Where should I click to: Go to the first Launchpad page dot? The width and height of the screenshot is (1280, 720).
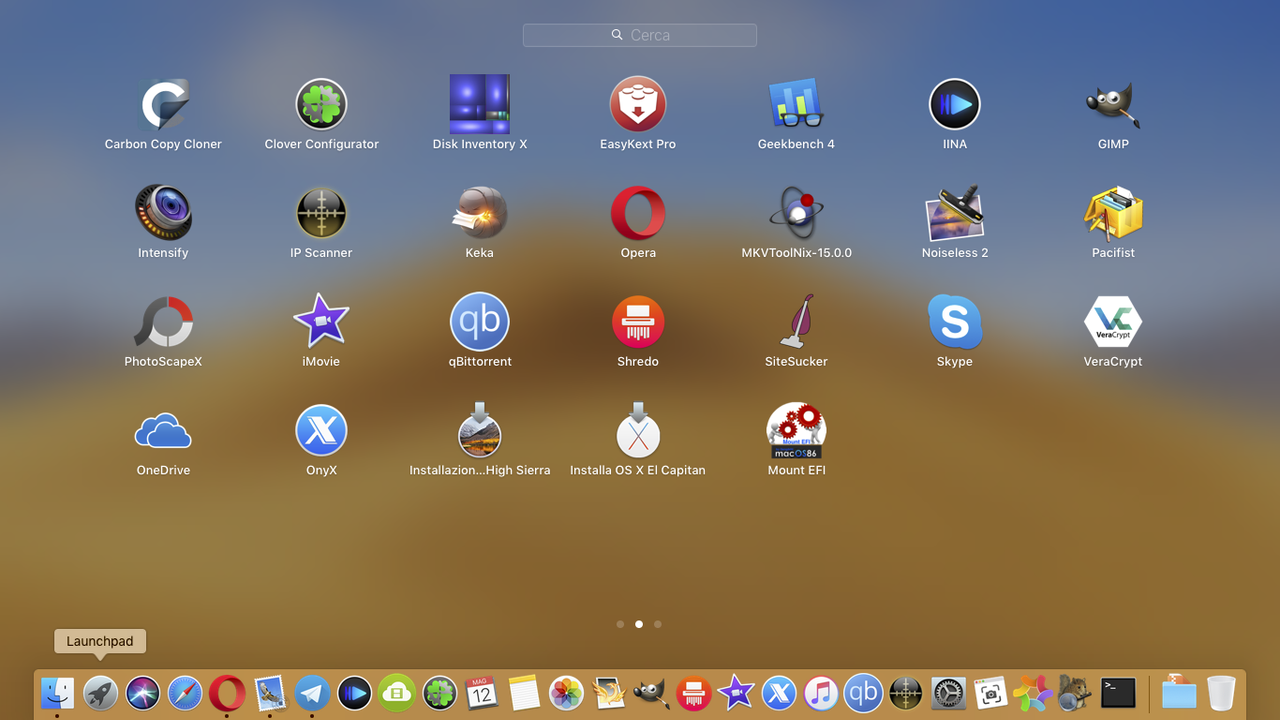620,624
